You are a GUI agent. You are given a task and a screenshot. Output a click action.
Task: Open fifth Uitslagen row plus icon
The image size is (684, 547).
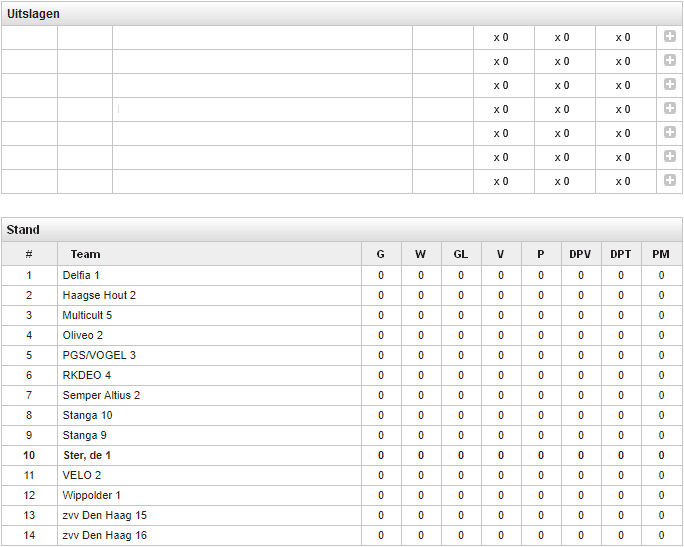pyautogui.click(x=670, y=133)
